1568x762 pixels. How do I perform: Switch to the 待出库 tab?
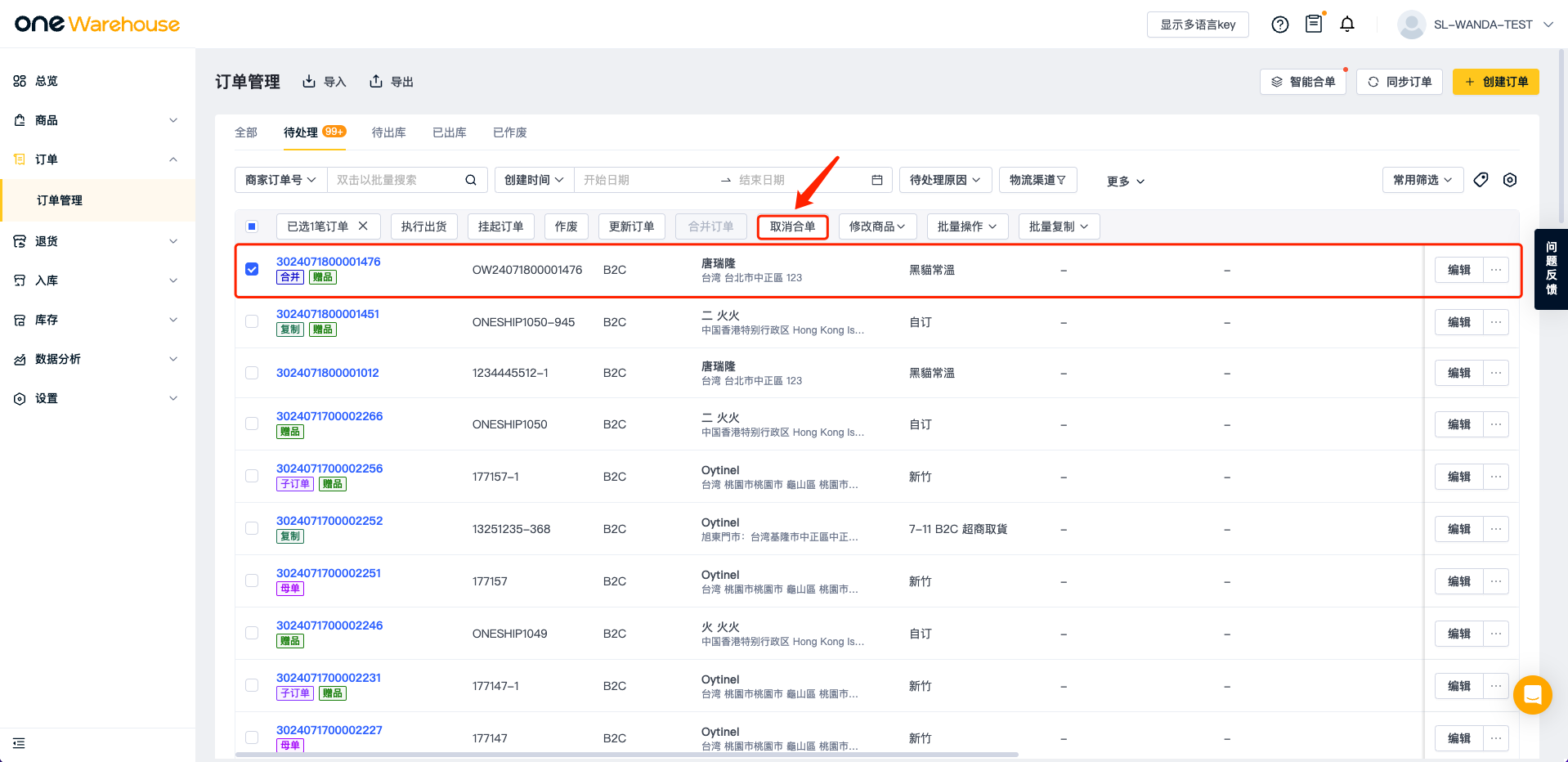388,132
